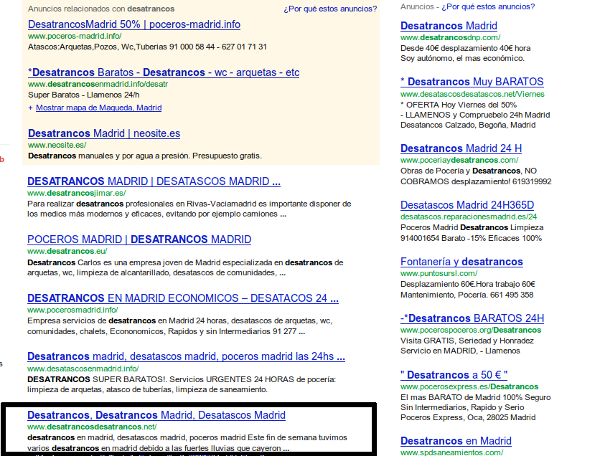Click the URL www.desatrancosjimar.es/

pyautogui.click(x=77, y=193)
